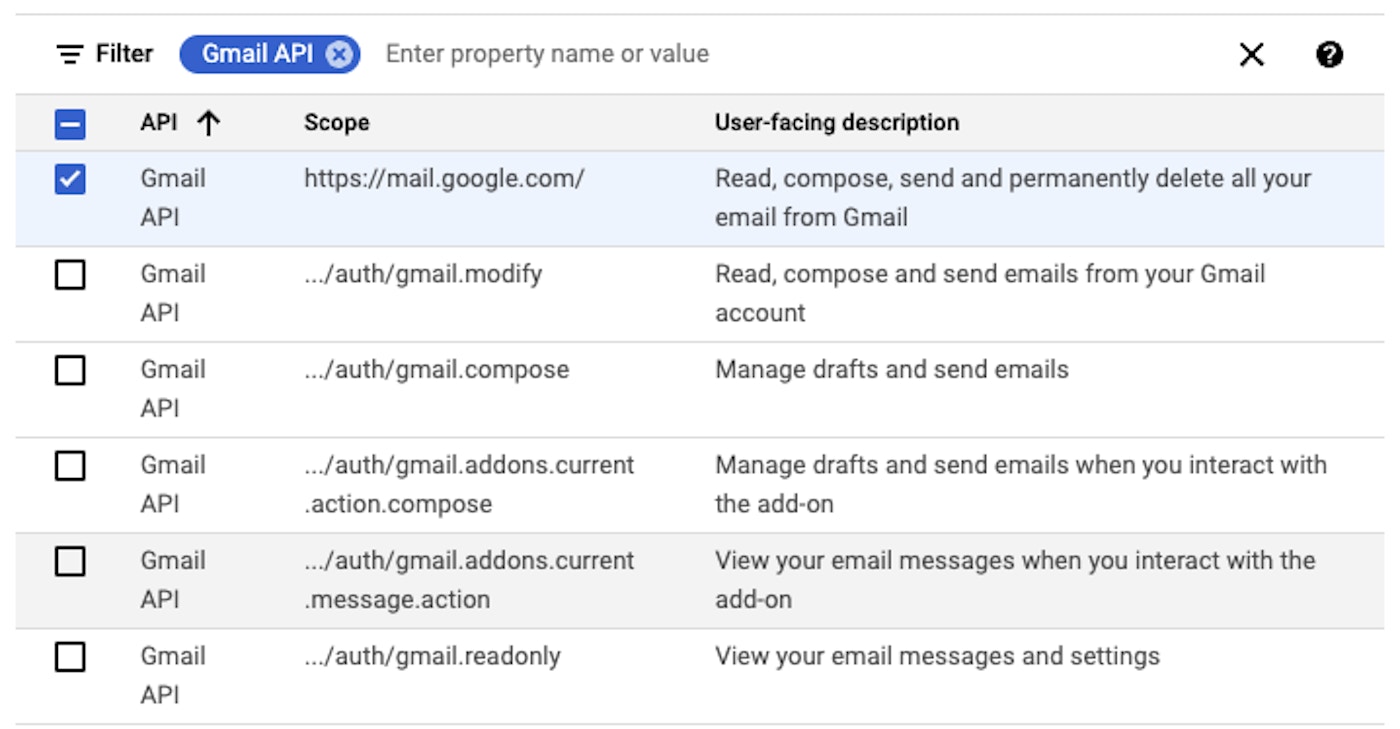Enable the gmail.compose scope checkbox
Screen dimensions: 1400x729
tap(70, 371)
